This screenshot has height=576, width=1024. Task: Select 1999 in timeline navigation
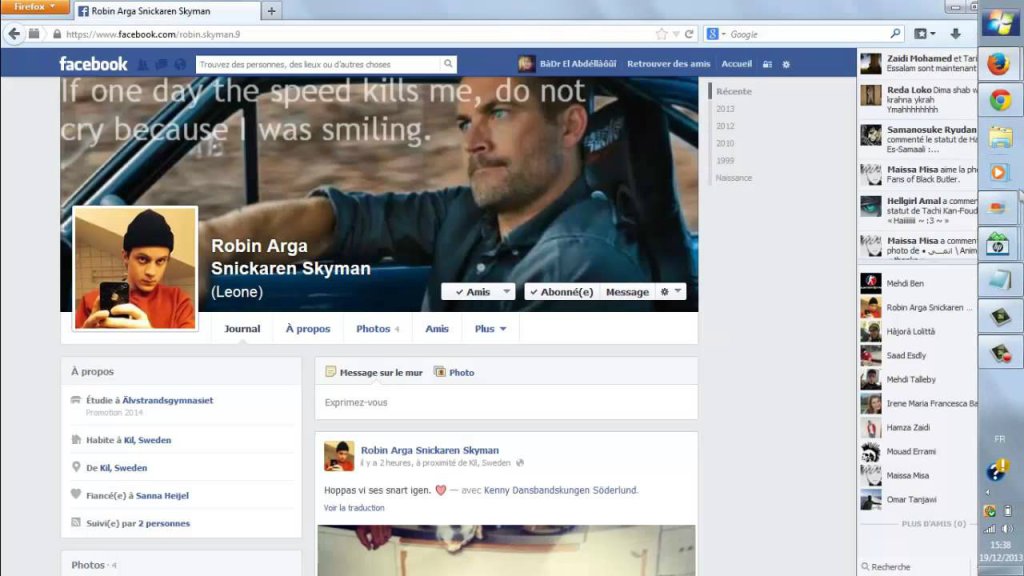click(725, 160)
